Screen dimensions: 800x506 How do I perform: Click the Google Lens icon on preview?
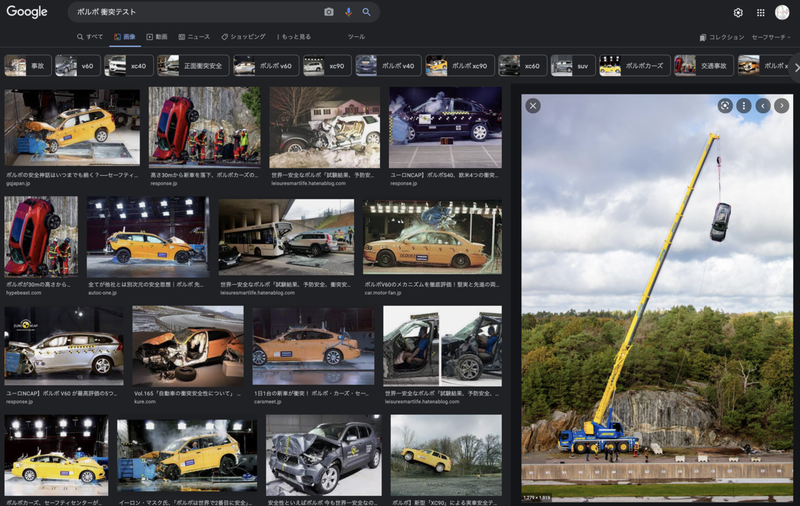[x=725, y=105]
